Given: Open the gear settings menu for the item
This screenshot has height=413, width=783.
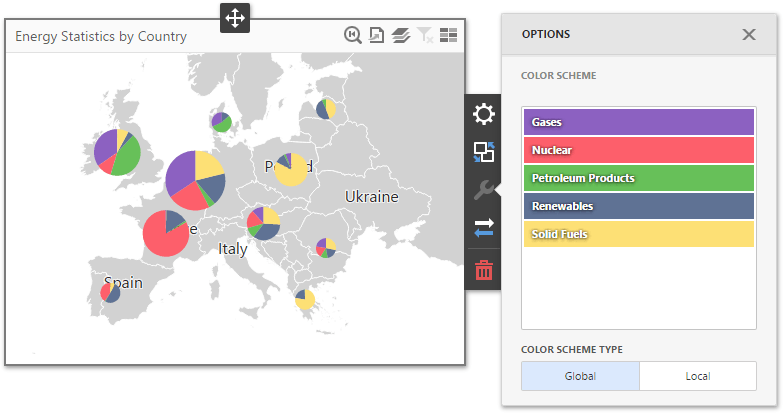Looking at the screenshot, I should pyautogui.click(x=483, y=114).
